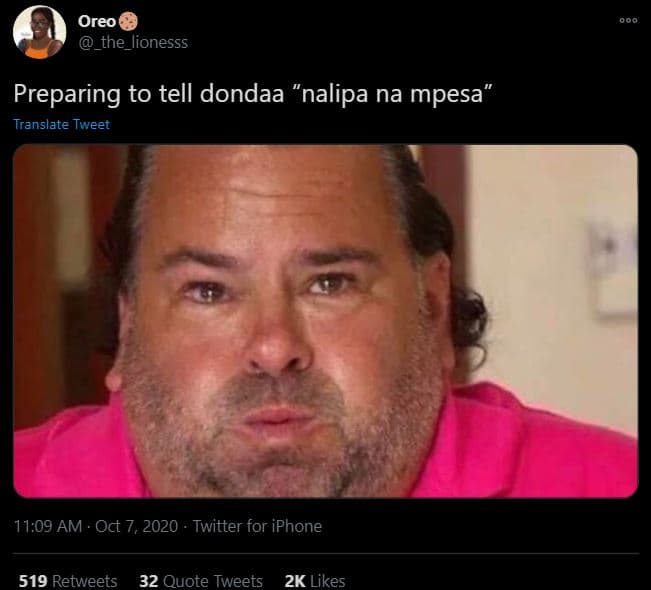Click the Oreo profile avatar picture
Image resolution: width=651 pixels, height=590 pixels.
coord(39,32)
